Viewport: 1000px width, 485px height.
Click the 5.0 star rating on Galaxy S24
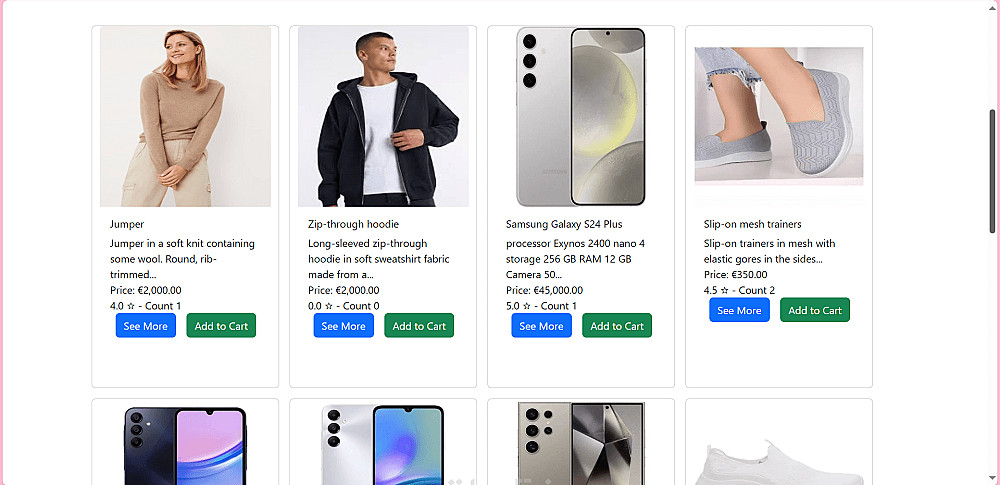pos(541,306)
